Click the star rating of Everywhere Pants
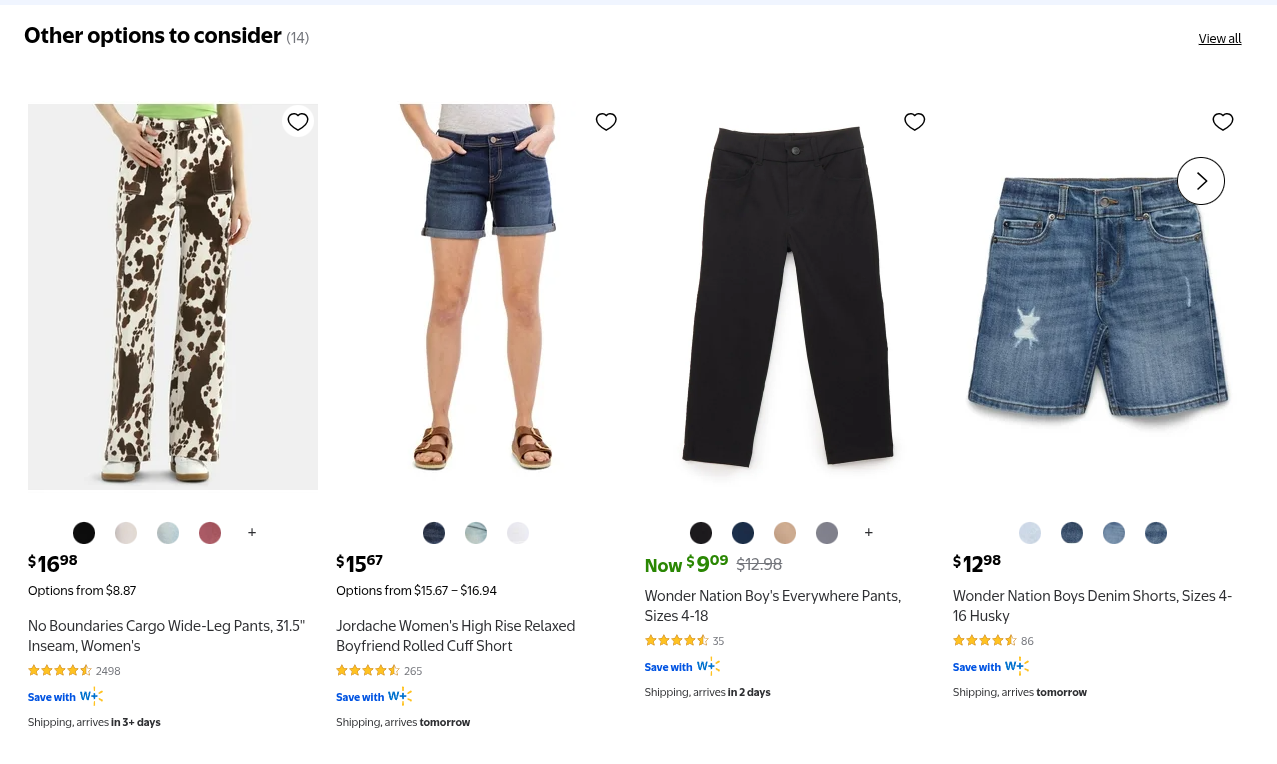 (x=674, y=639)
